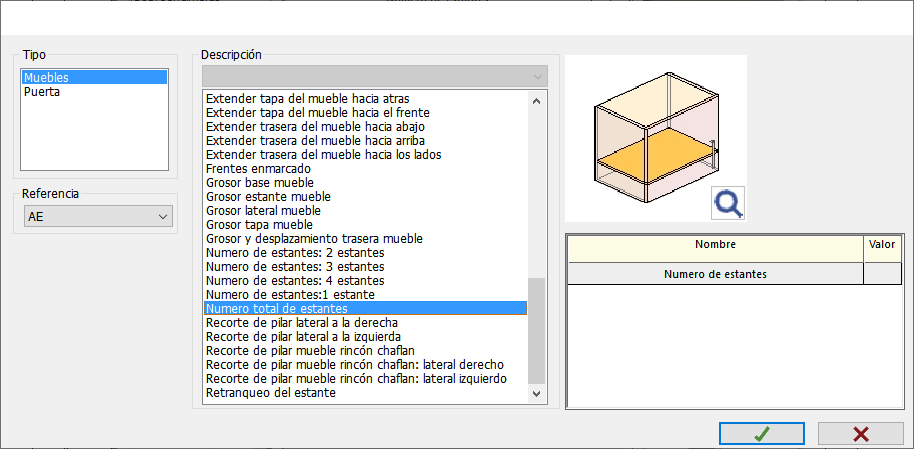The image size is (914, 449).
Task: Select 'rincón chaflan: lateral derecho' entry
Action: coord(365,364)
